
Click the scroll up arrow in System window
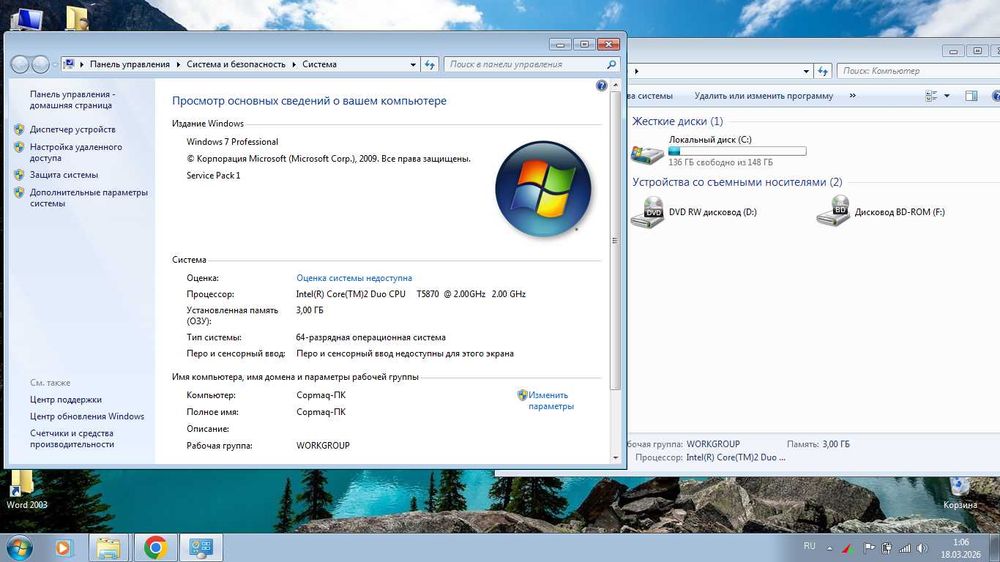(615, 85)
